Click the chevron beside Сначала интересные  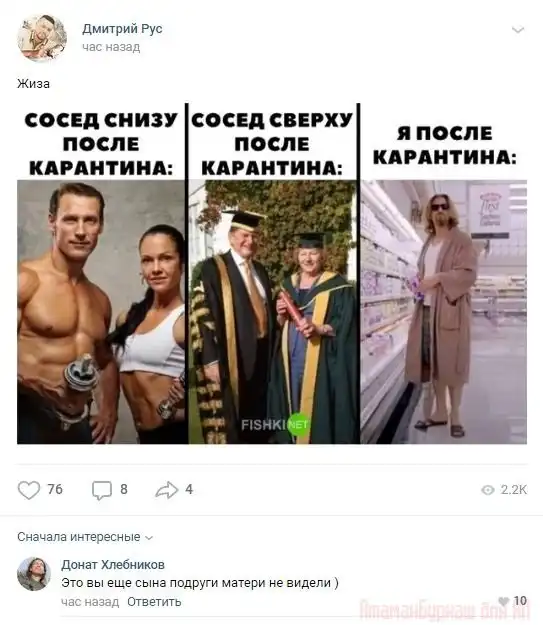coord(149,538)
